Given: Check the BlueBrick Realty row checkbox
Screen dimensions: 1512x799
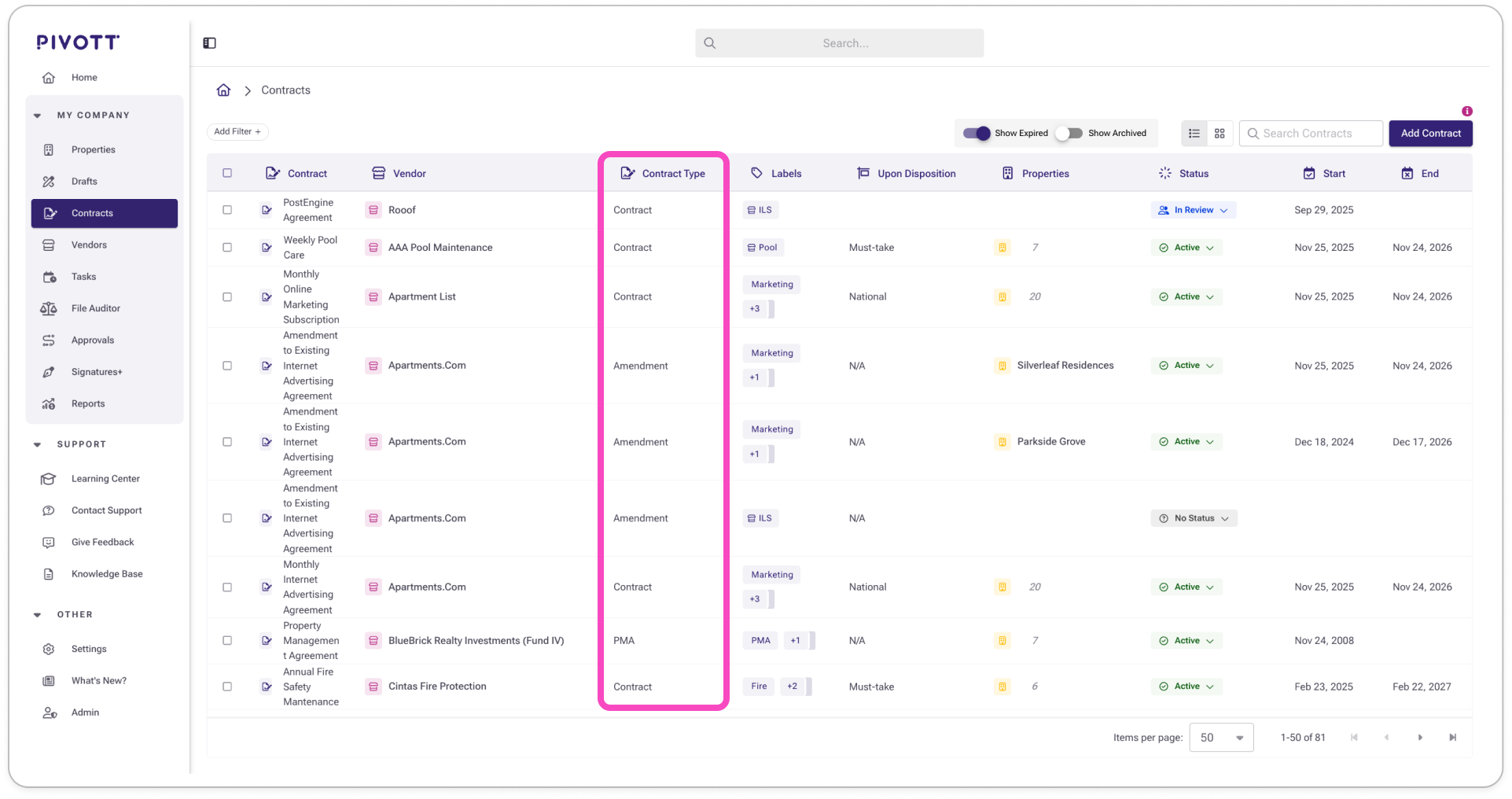Looking at the screenshot, I should coord(227,641).
